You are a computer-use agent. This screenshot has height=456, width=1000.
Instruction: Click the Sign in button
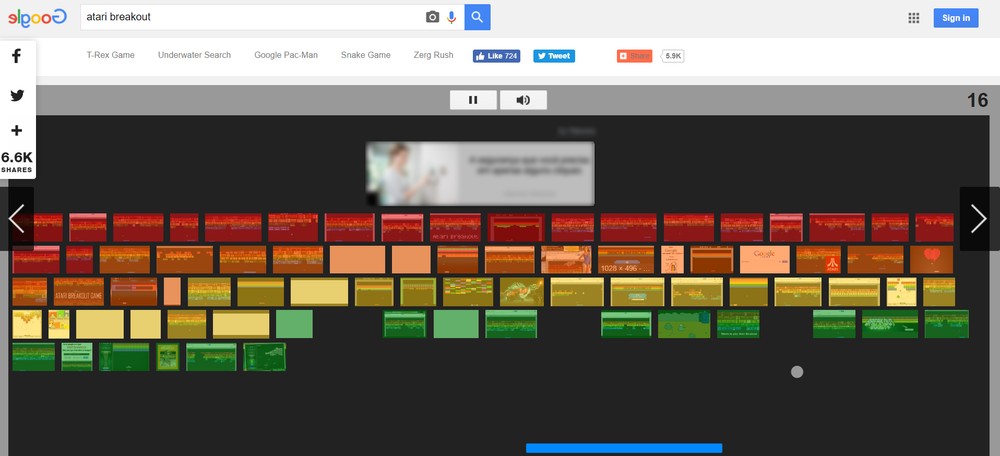(956, 18)
